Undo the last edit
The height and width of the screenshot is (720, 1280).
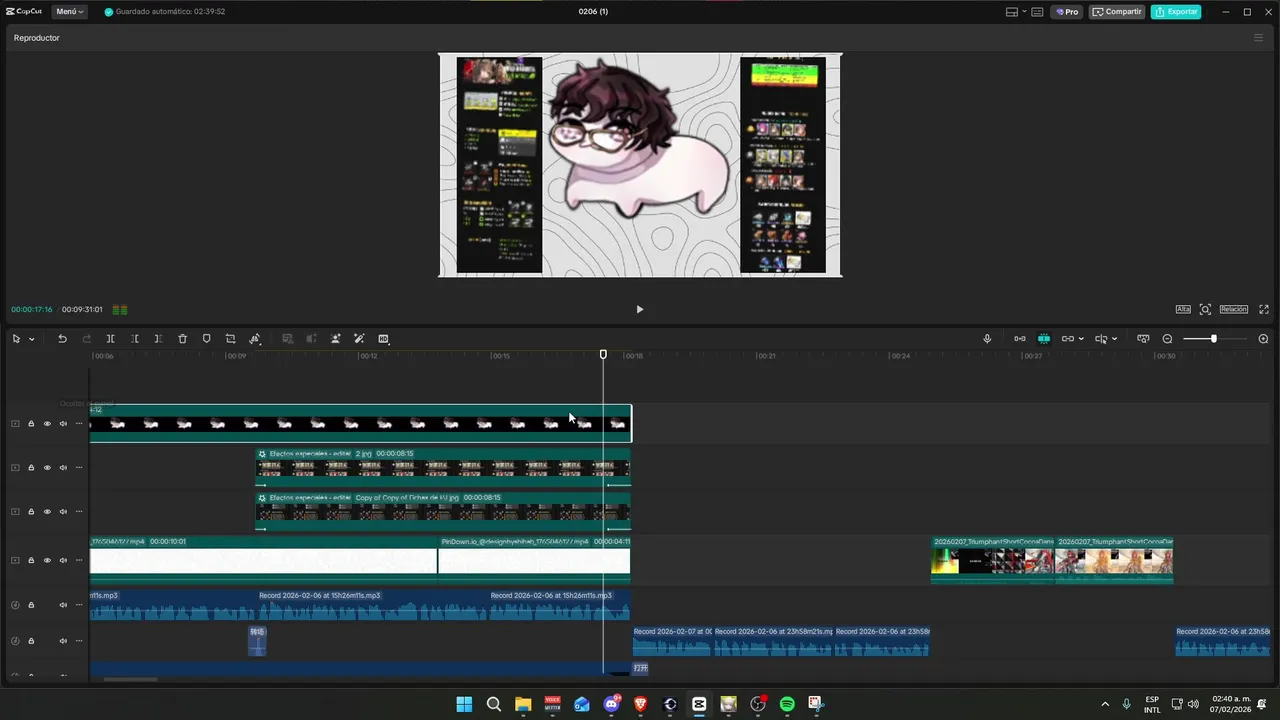62,339
